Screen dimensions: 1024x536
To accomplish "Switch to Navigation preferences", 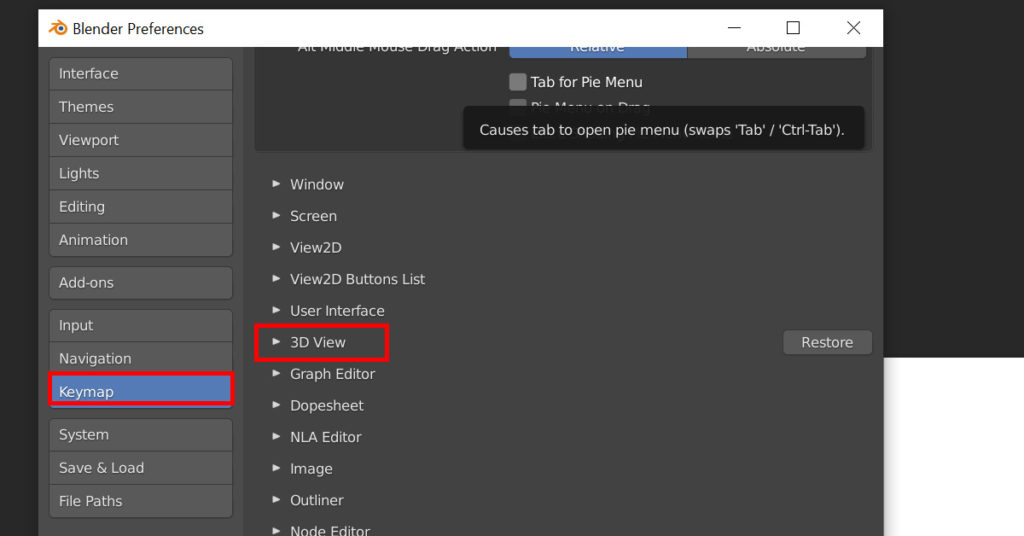I will pos(140,358).
